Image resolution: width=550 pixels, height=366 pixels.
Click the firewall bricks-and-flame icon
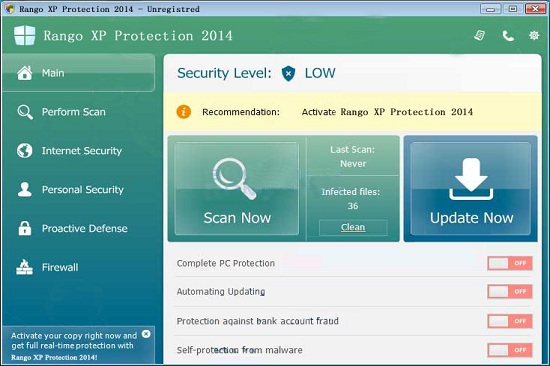coord(25,267)
